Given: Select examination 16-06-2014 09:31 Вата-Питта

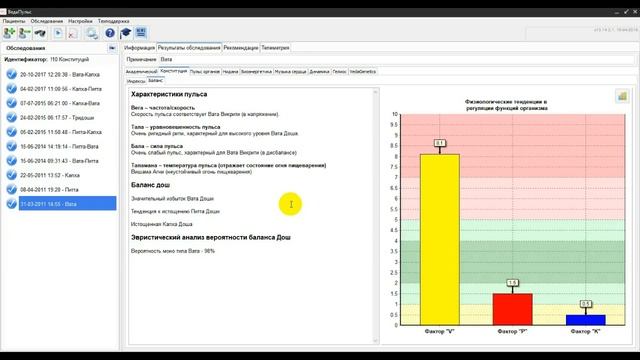Looking at the screenshot, I should [60, 161].
